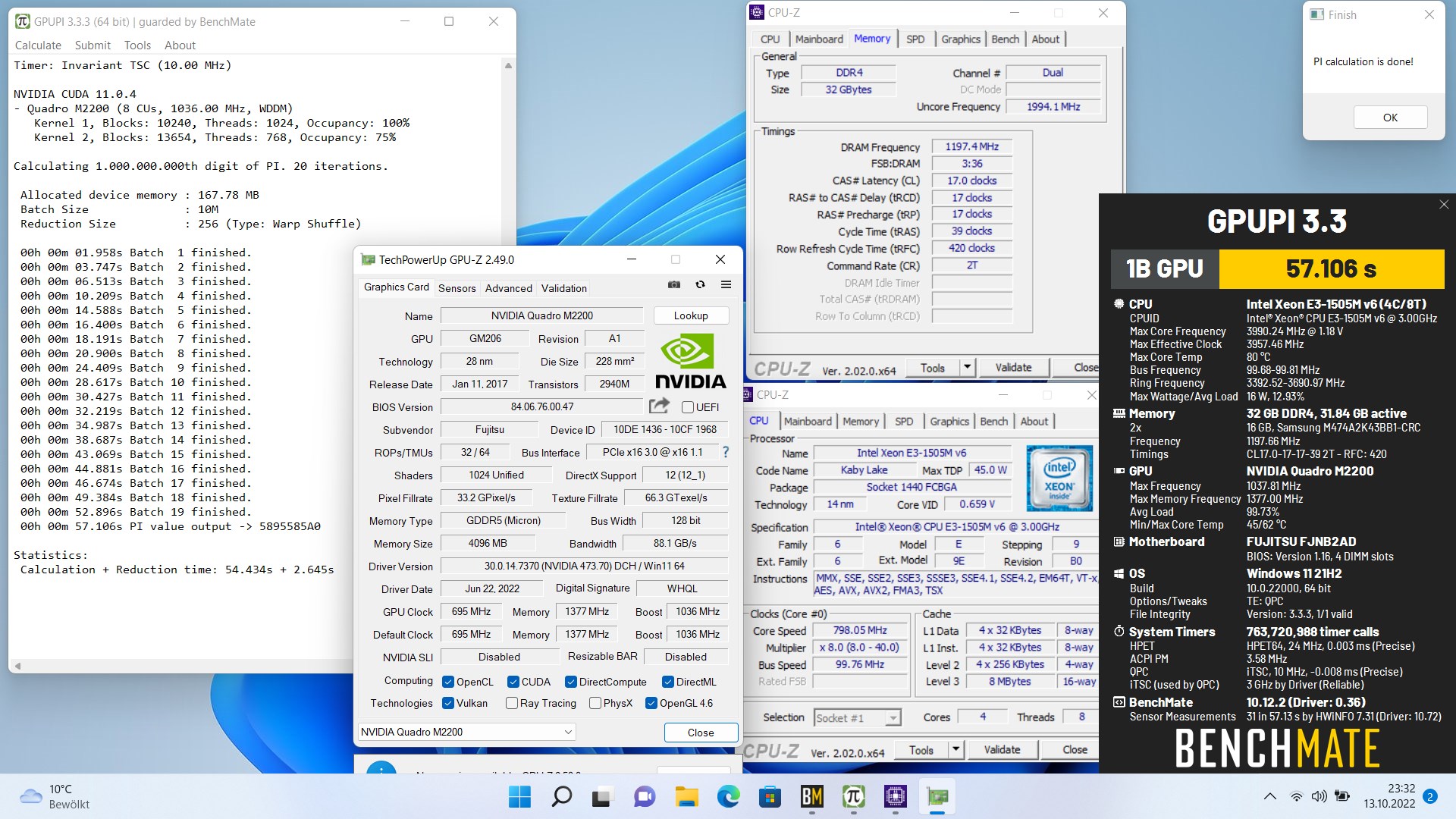Toggle CUDA checkbox
The image size is (1456, 819).
point(513,682)
